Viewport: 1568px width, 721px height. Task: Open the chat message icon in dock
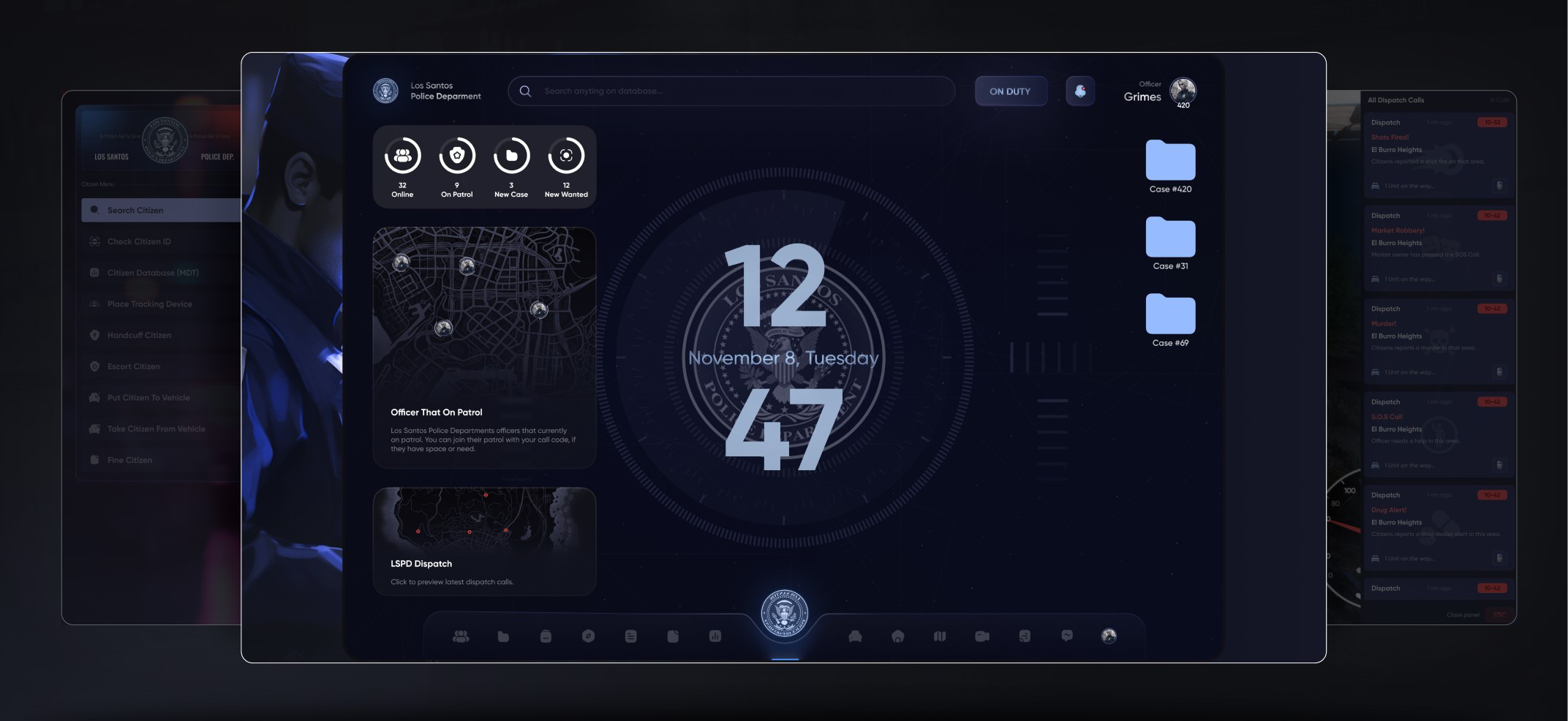[x=1067, y=636]
